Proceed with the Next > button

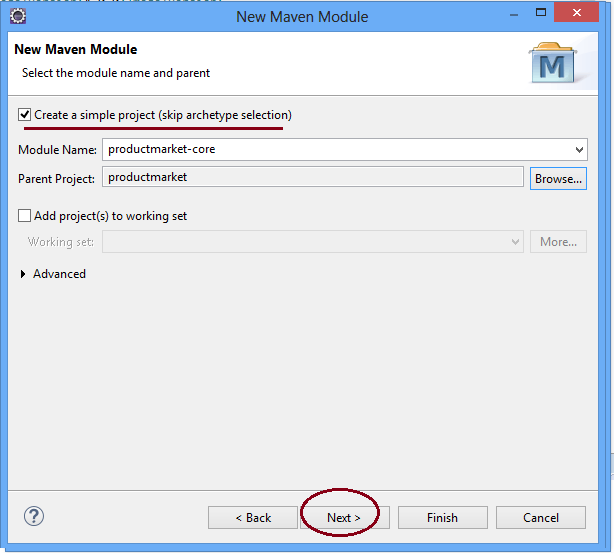pyautogui.click(x=344, y=518)
